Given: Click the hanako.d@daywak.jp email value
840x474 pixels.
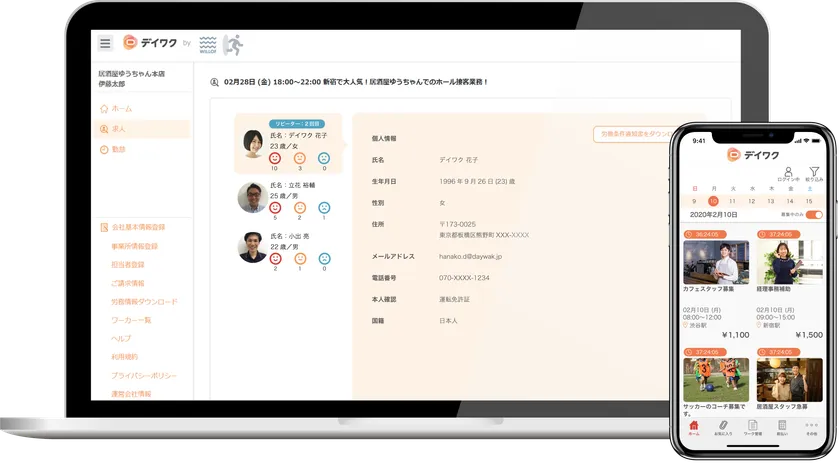Looking at the screenshot, I should 470,257.
